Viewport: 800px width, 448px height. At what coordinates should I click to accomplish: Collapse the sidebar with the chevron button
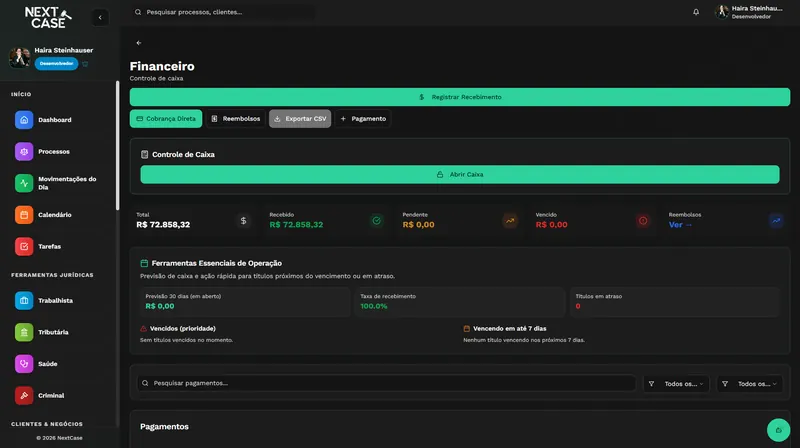click(100, 18)
